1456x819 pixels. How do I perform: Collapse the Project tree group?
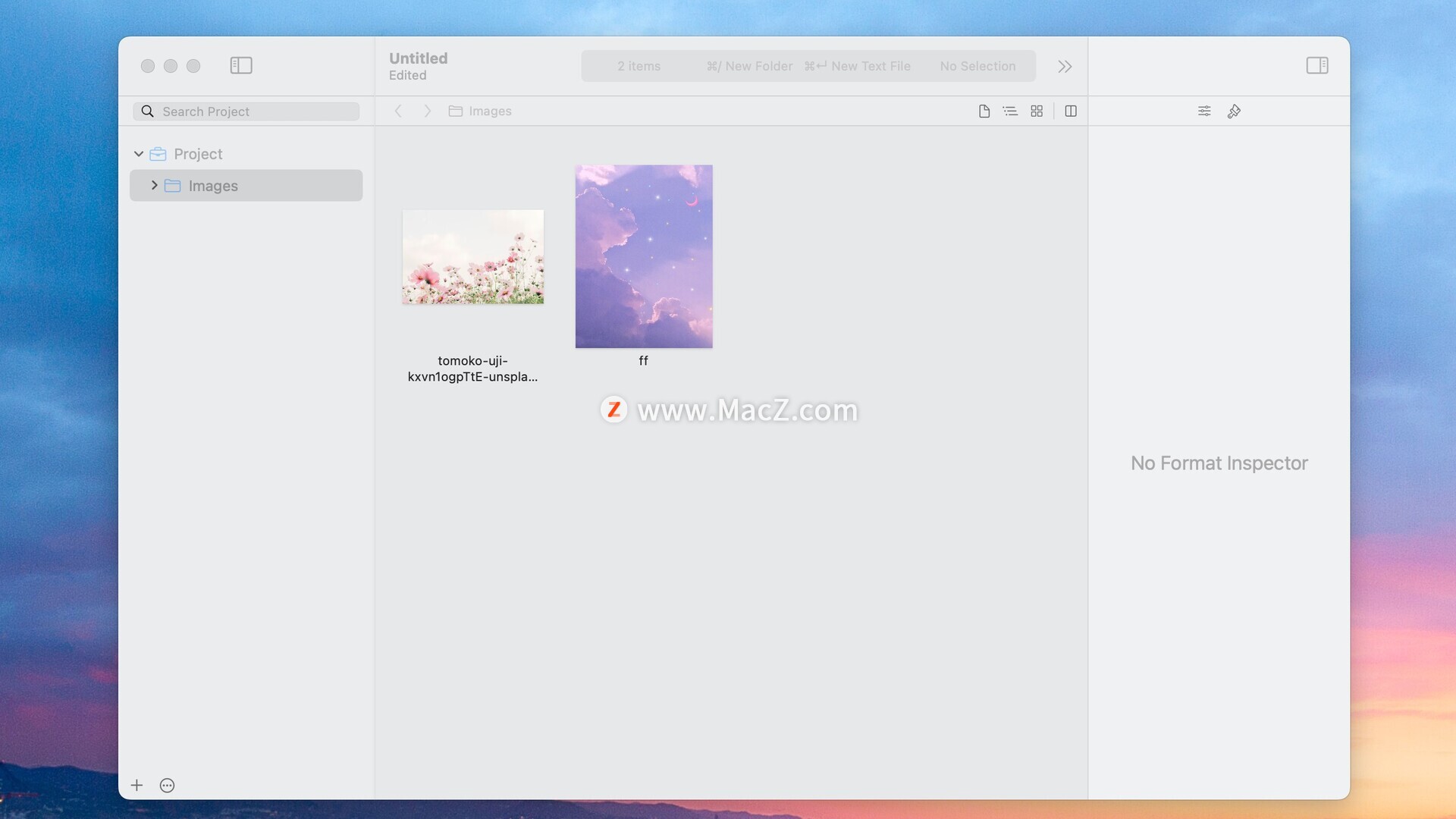[139, 154]
